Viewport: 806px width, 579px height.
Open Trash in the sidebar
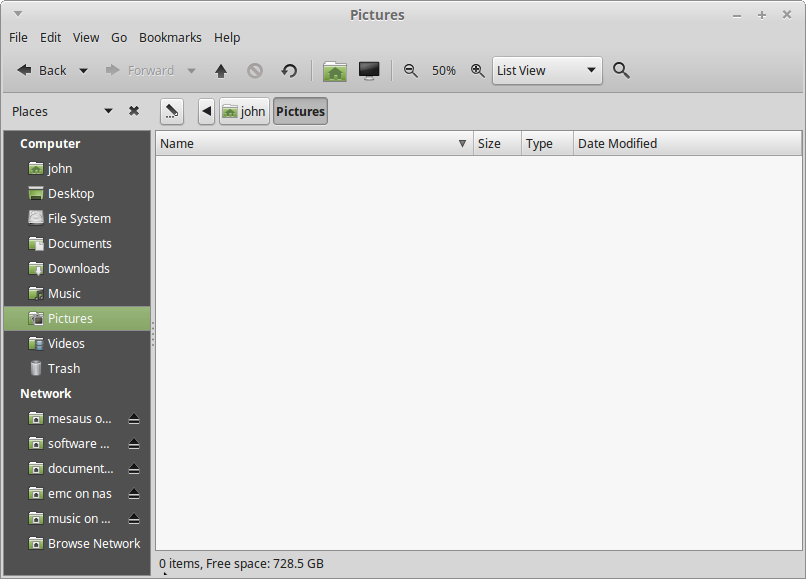tap(77, 369)
